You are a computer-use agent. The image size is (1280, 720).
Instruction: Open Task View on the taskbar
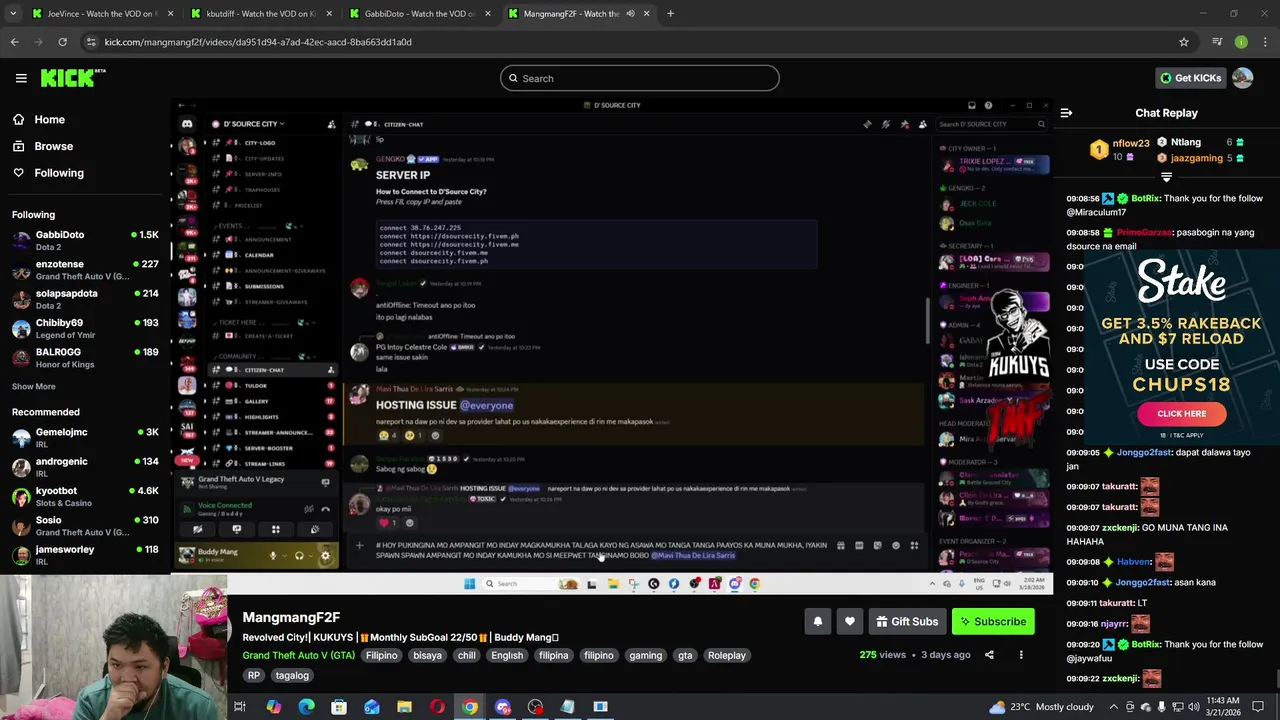240,707
